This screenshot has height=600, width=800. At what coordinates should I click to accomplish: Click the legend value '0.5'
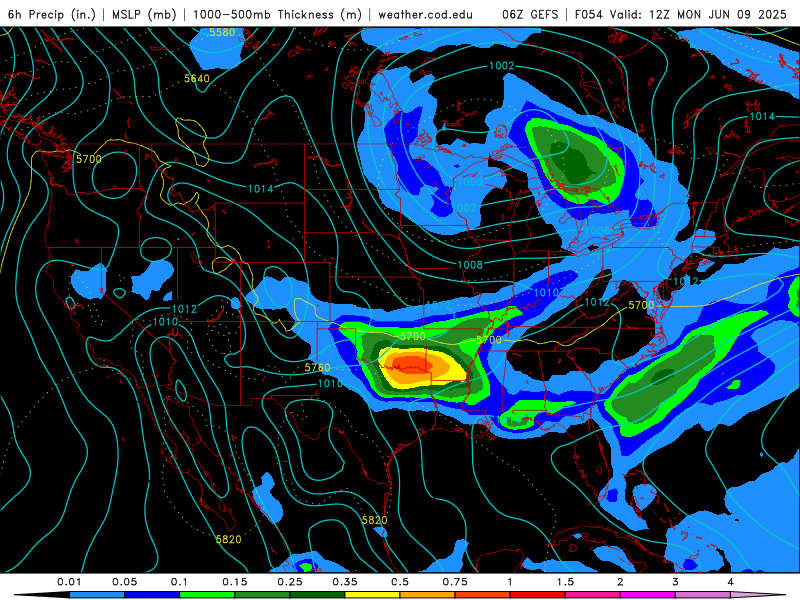(x=400, y=582)
